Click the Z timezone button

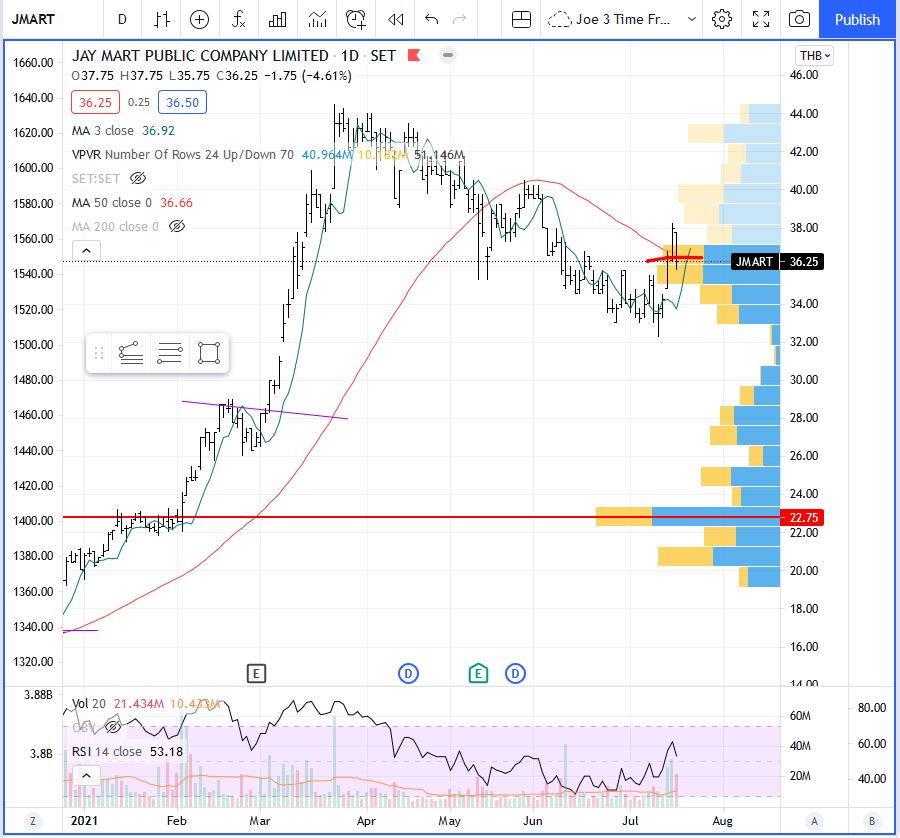pos(33,821)
